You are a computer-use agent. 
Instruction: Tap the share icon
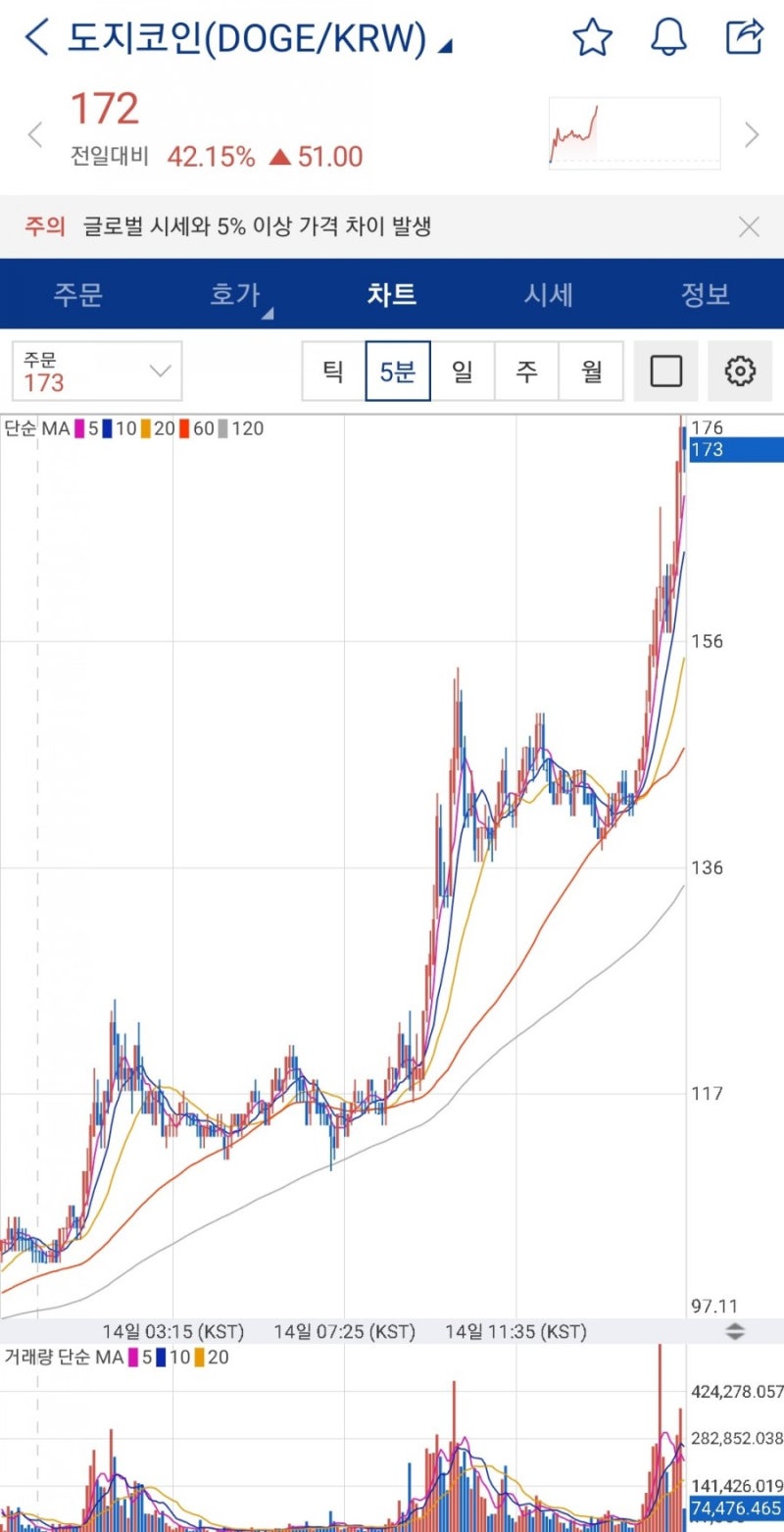click(744, 37)
